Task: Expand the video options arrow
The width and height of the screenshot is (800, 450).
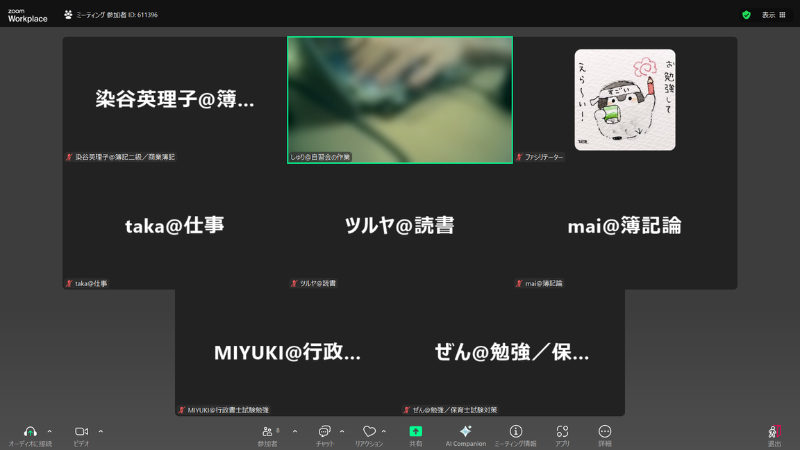Action: [101, 432]
